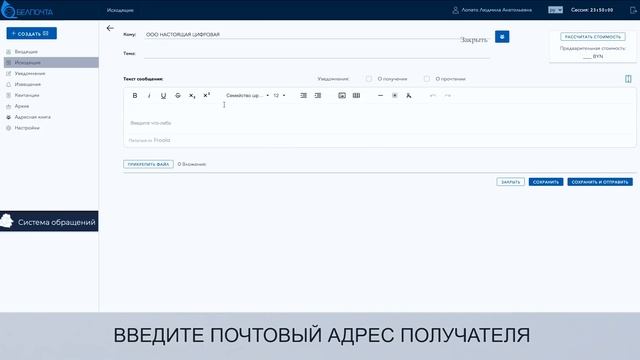
Task: Click the Belpochta logo
Action: coord(27,10)
